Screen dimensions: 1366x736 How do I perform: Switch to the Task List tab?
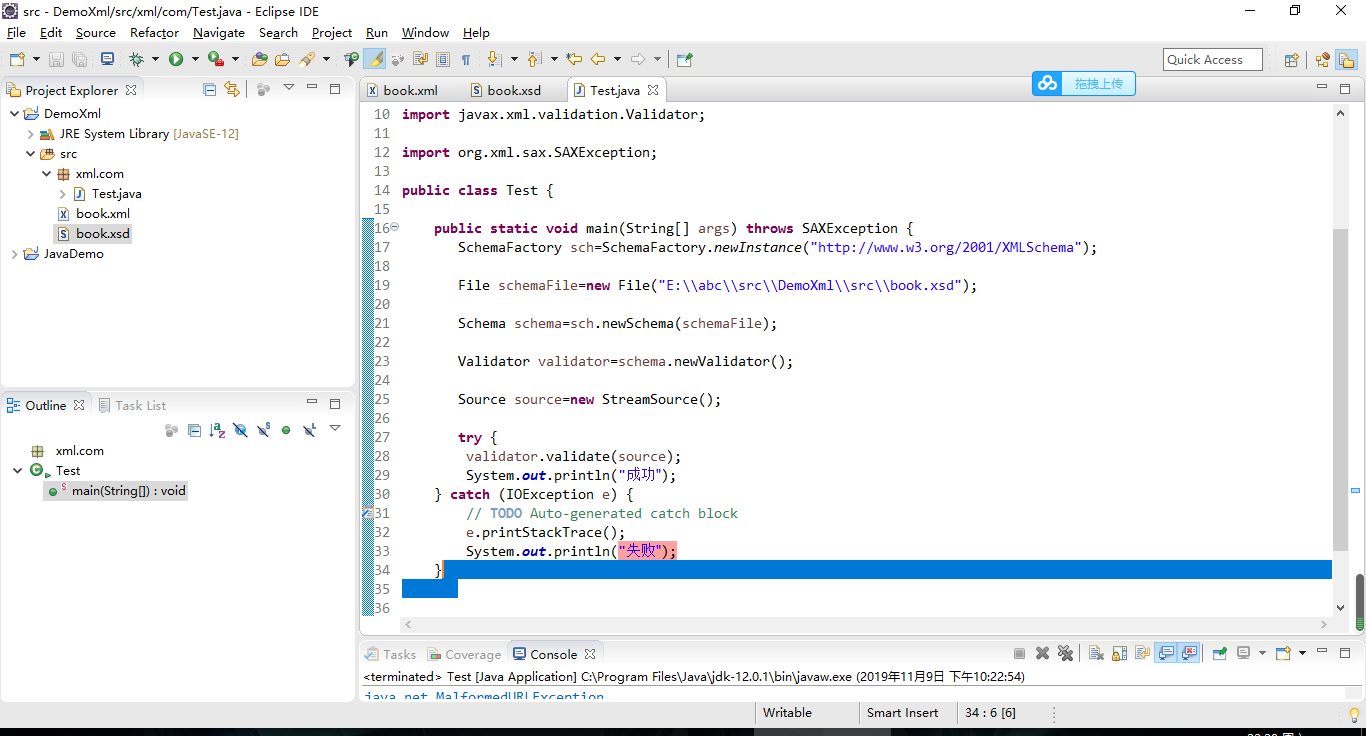(133, 406)
